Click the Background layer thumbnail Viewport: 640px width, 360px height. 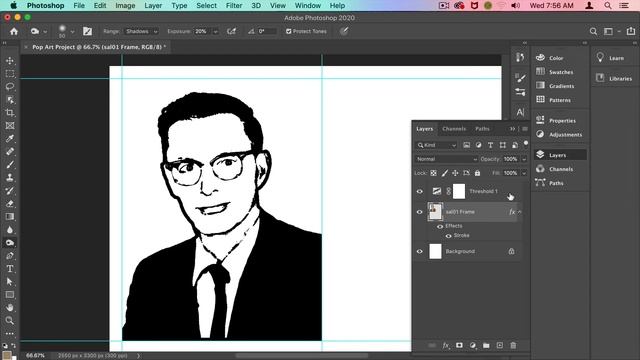point(435,251)
